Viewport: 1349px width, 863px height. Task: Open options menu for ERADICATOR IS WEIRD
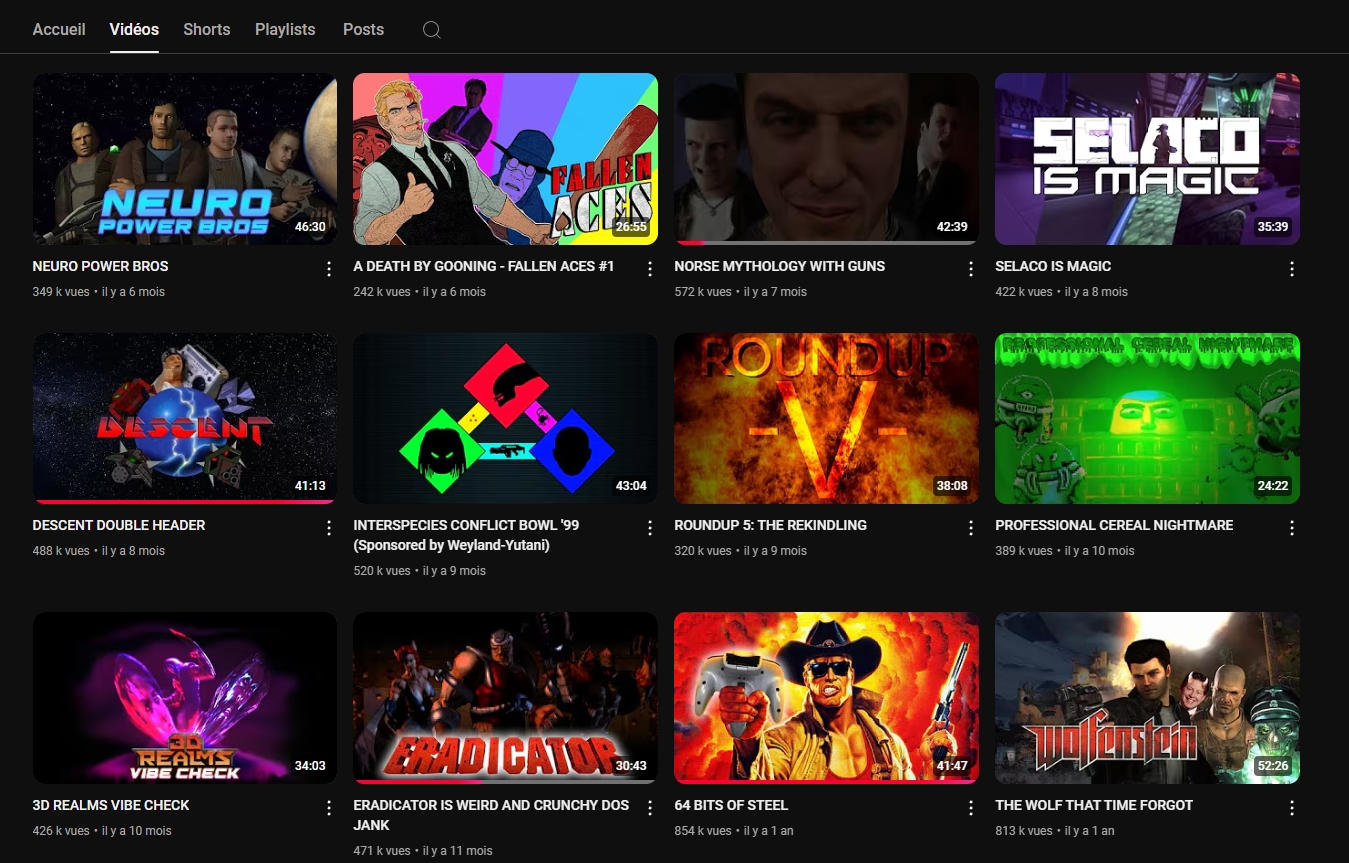[x=650, y=808]
